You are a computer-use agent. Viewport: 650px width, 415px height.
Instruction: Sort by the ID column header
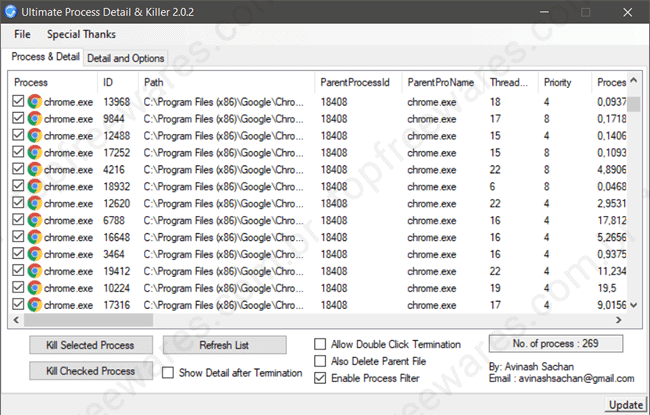tap(118, 83)
